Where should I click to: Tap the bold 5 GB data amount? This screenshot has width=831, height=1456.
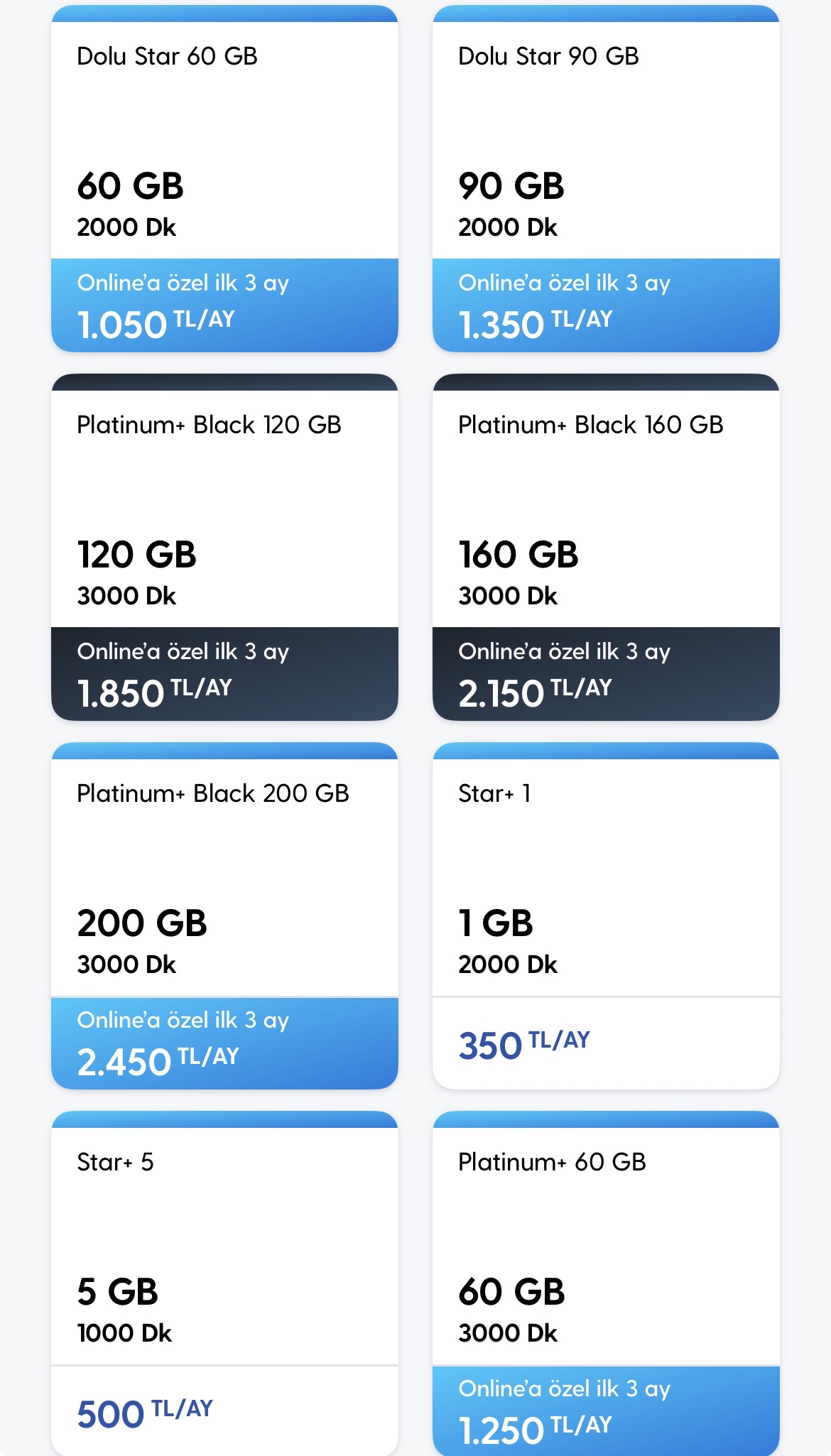pyautogui.click(x=117, y=1292)
